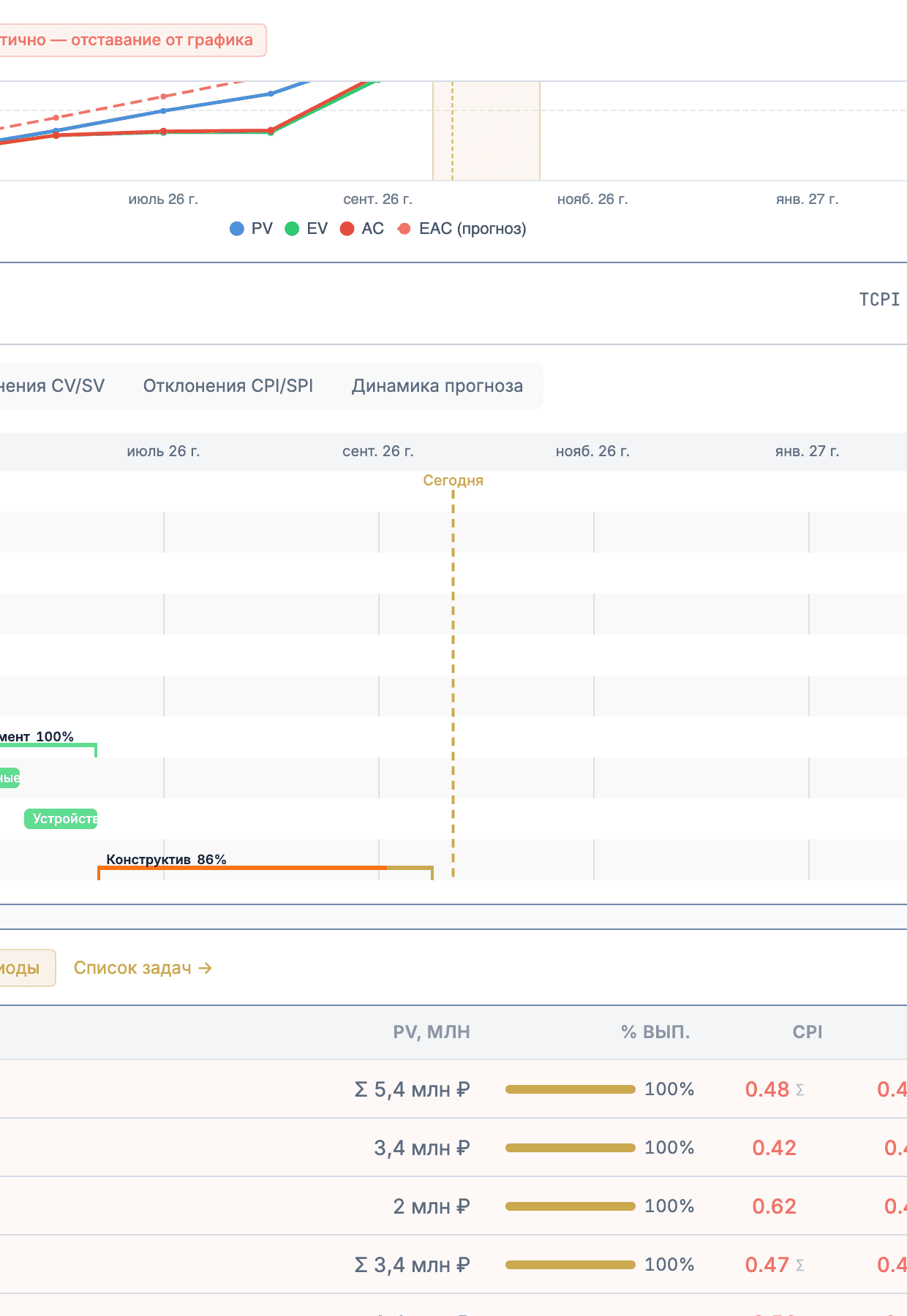Select the green Устройств task bar
The image size is (907, 1316).
[x=61, y=819]
